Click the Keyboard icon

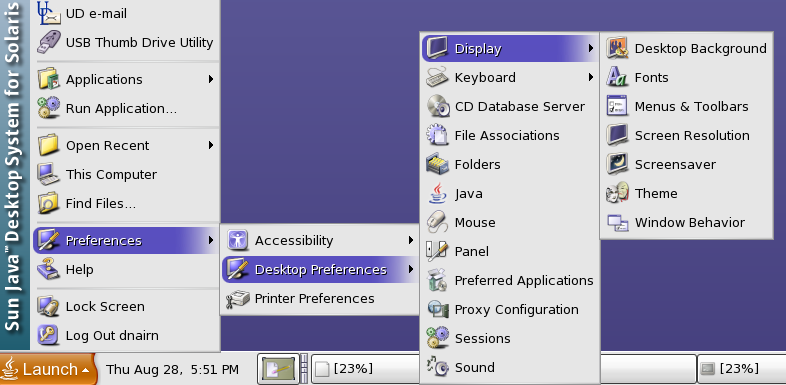[438, 78]
